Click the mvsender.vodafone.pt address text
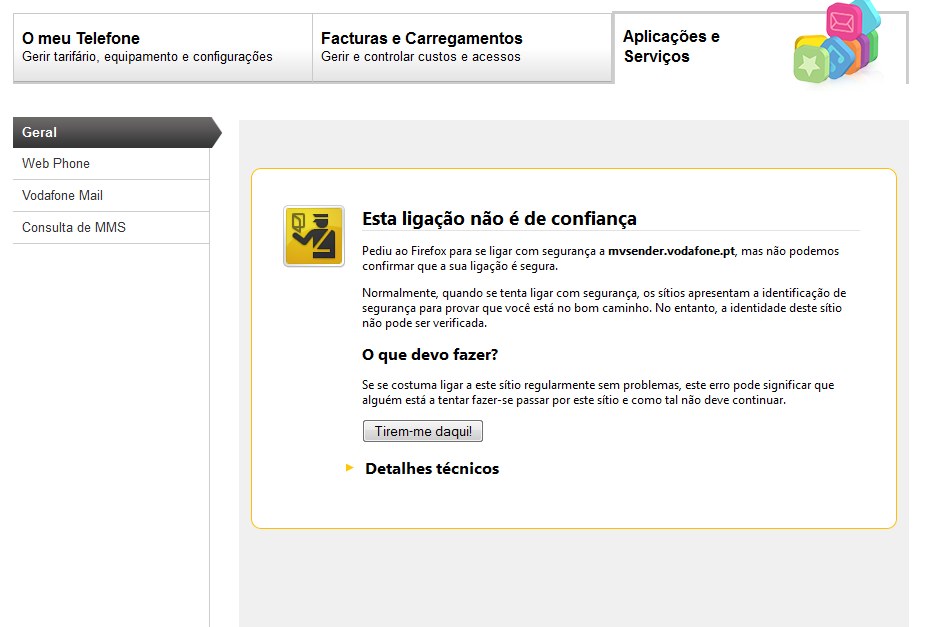 click(671, 252)
